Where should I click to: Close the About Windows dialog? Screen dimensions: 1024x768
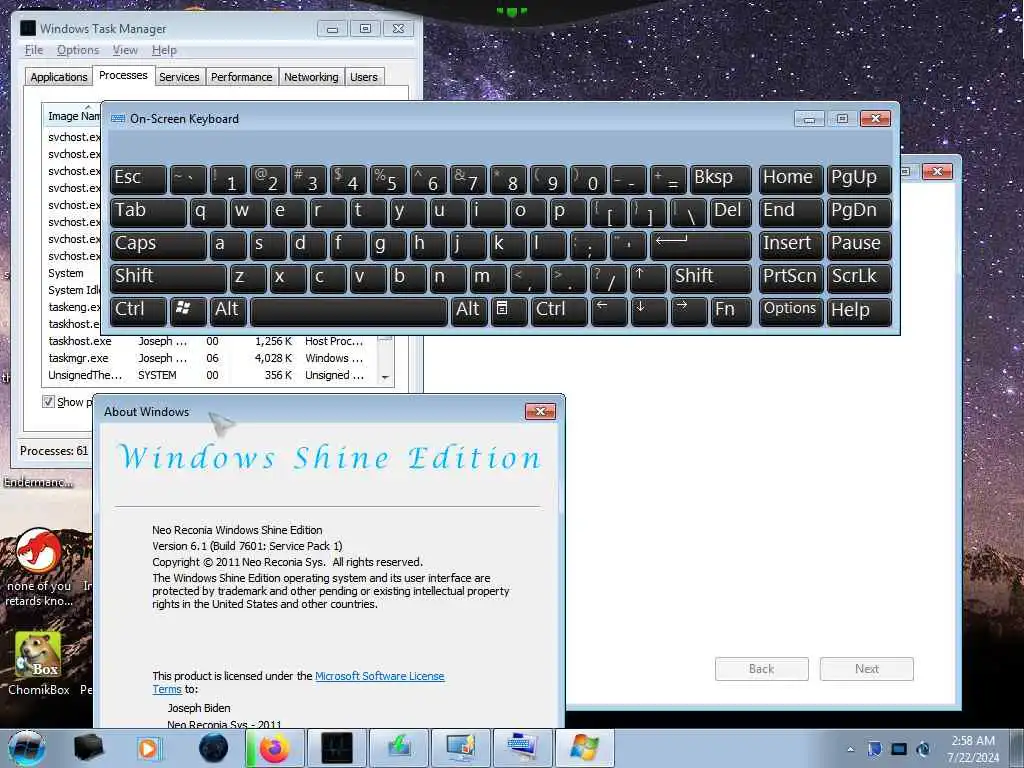[541, 411]
